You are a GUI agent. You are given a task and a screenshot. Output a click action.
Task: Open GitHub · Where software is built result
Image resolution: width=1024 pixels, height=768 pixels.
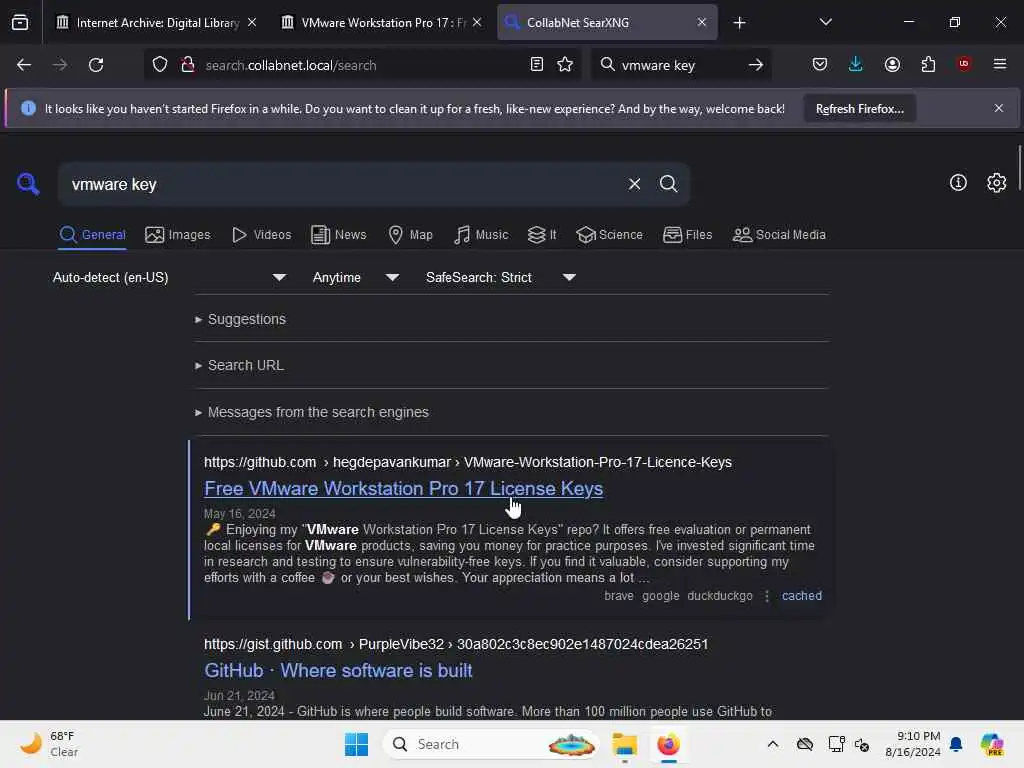(338, 670)
